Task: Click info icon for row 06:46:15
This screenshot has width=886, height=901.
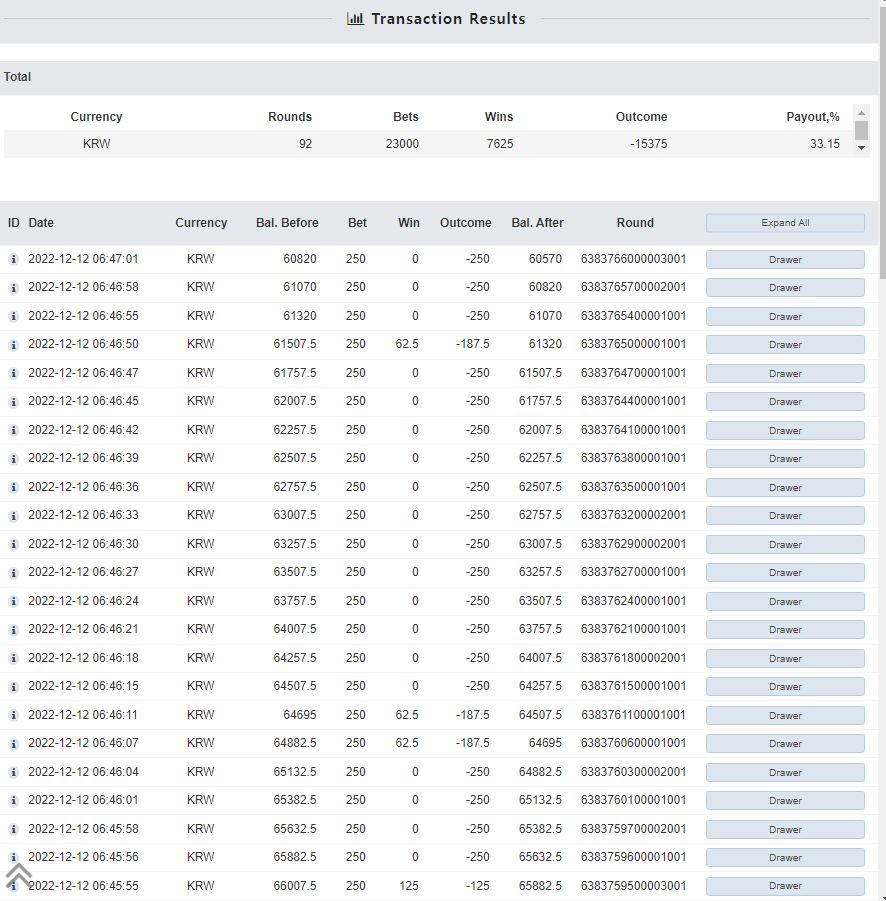Action: tap(14, 687)
